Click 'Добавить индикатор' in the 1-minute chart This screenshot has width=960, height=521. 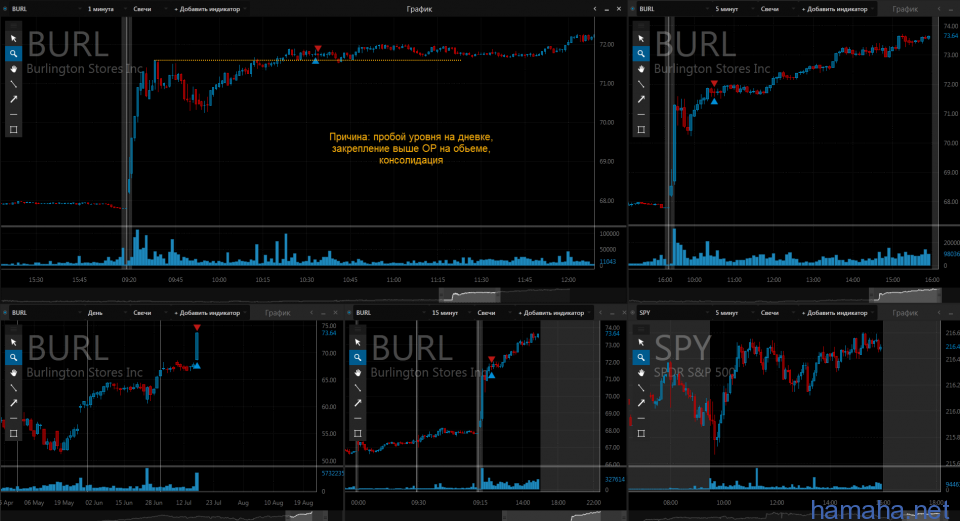click(208, 8)
